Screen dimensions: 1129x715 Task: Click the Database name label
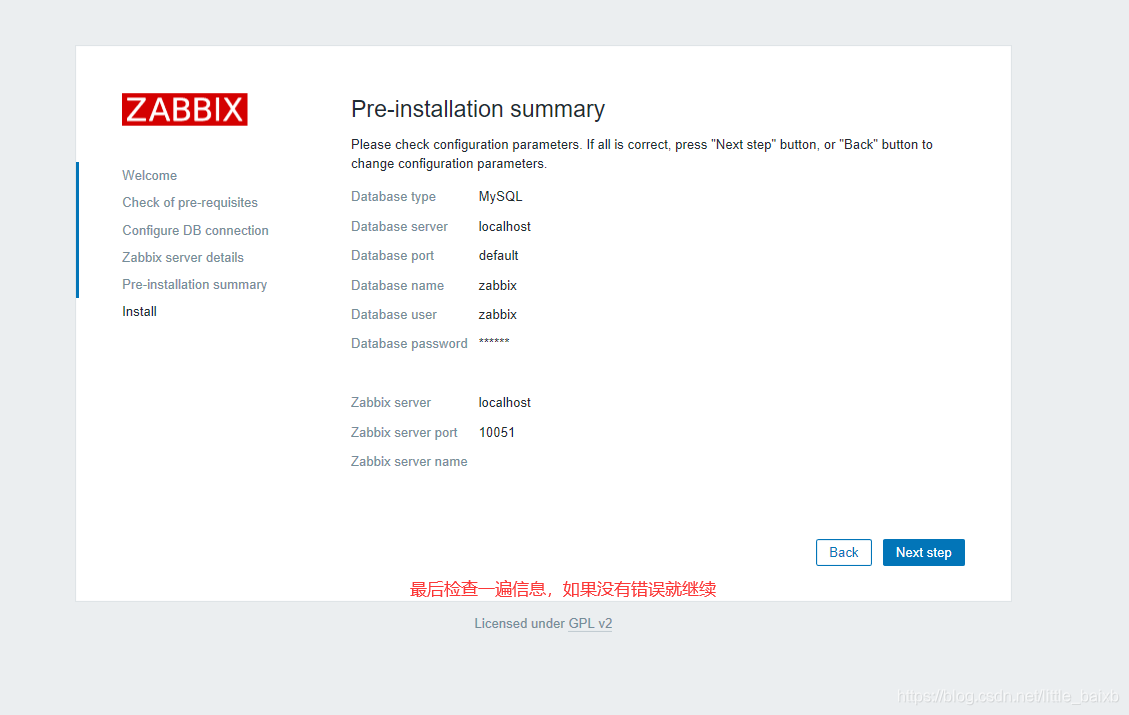coord(397,285)
